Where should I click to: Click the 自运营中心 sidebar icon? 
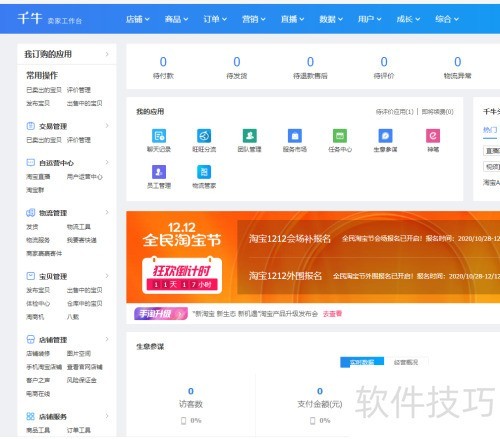[30, 163]
